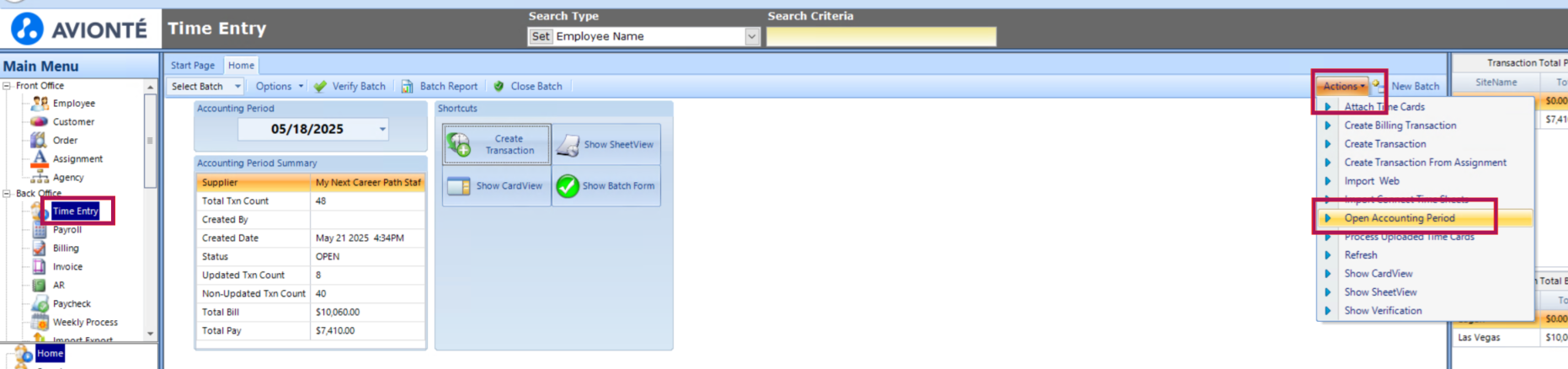Click the Las Vegas row in totals panel
The image size is (1568, 369).
1511,337
